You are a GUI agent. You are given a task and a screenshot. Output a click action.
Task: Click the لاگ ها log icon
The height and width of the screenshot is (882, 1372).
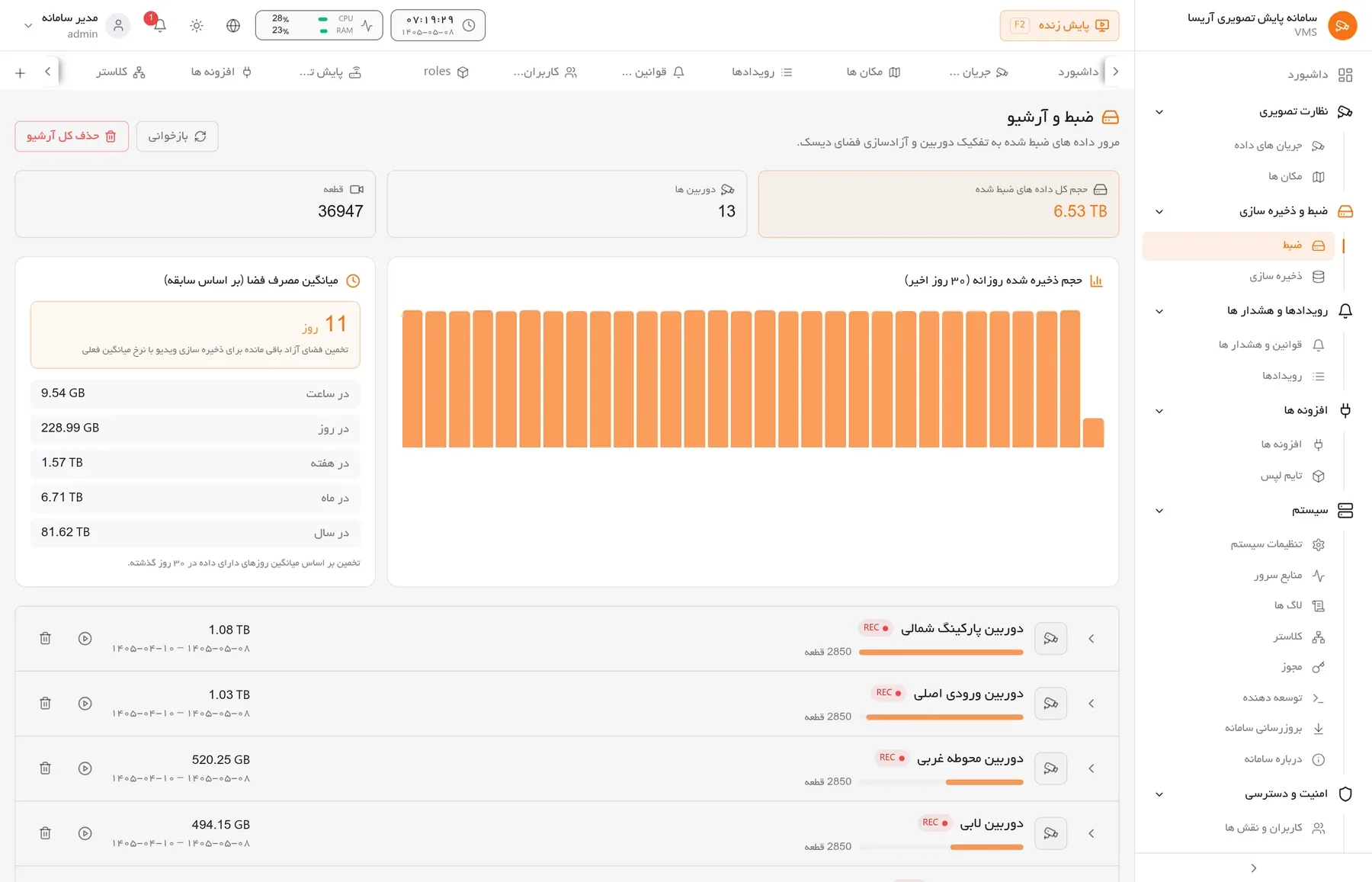click(1319, 606)
